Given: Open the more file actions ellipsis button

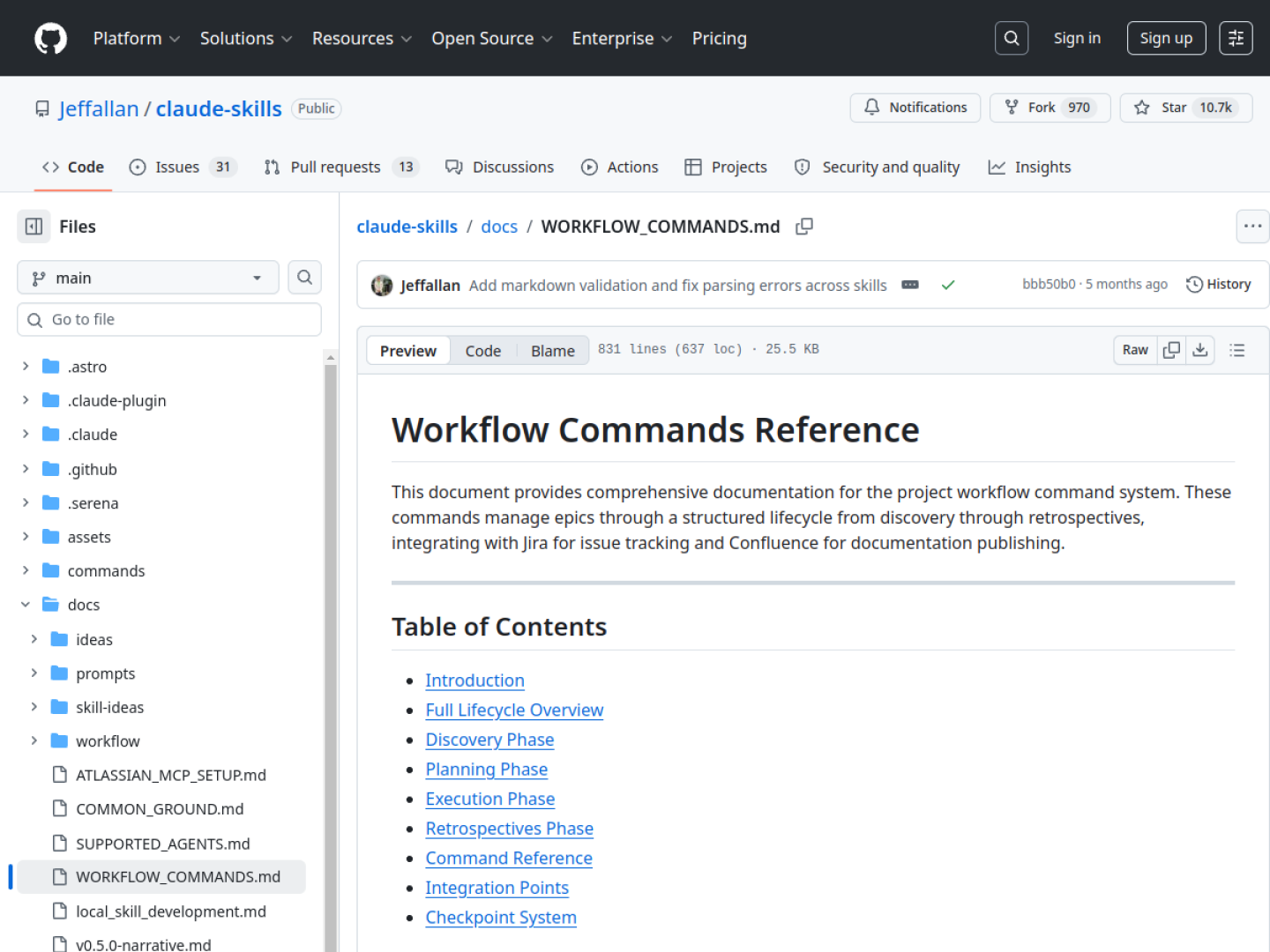Looking at the screenshot, I should coord(1252,227).
